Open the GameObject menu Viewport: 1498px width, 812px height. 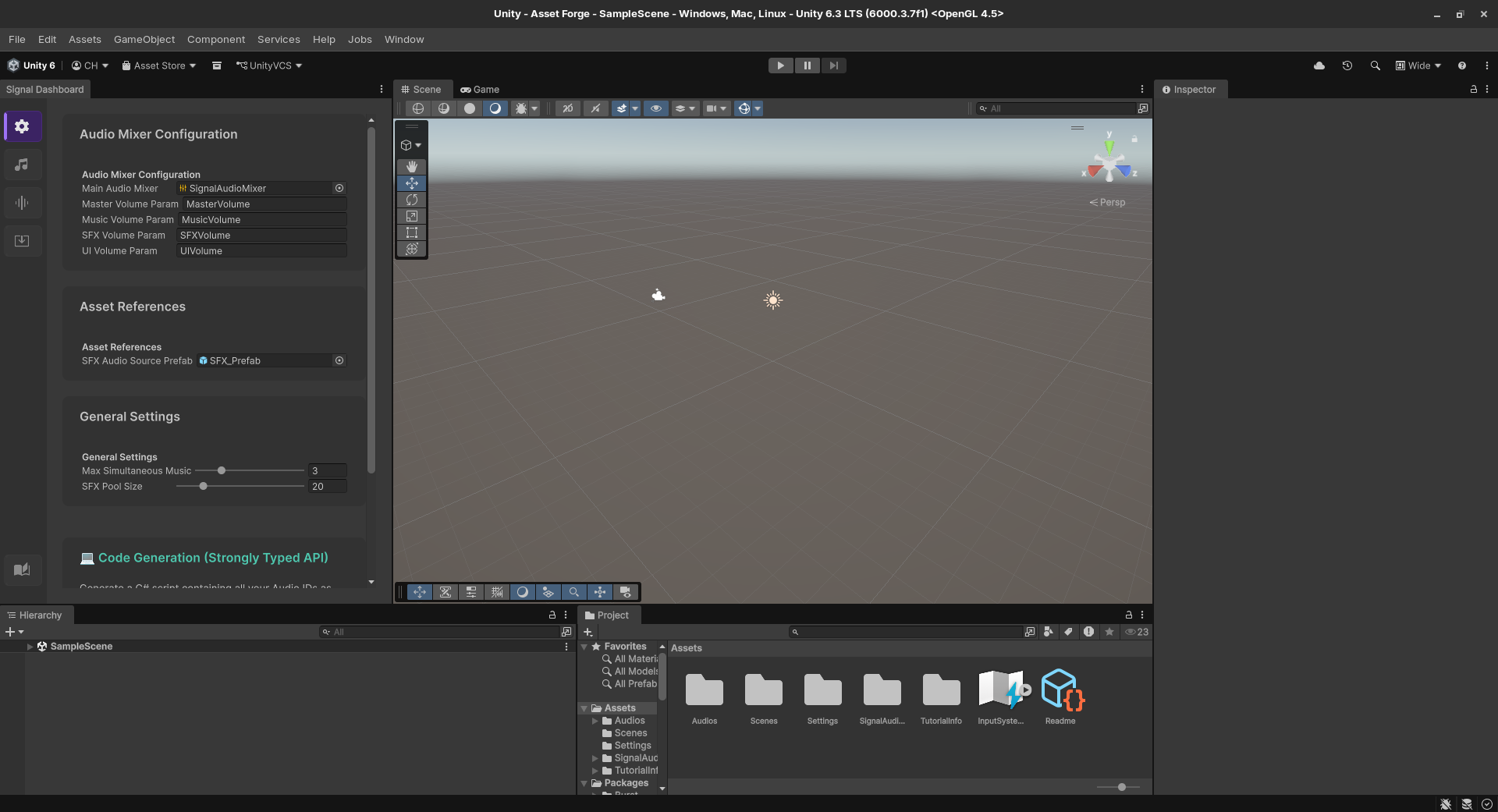point(144,39)
